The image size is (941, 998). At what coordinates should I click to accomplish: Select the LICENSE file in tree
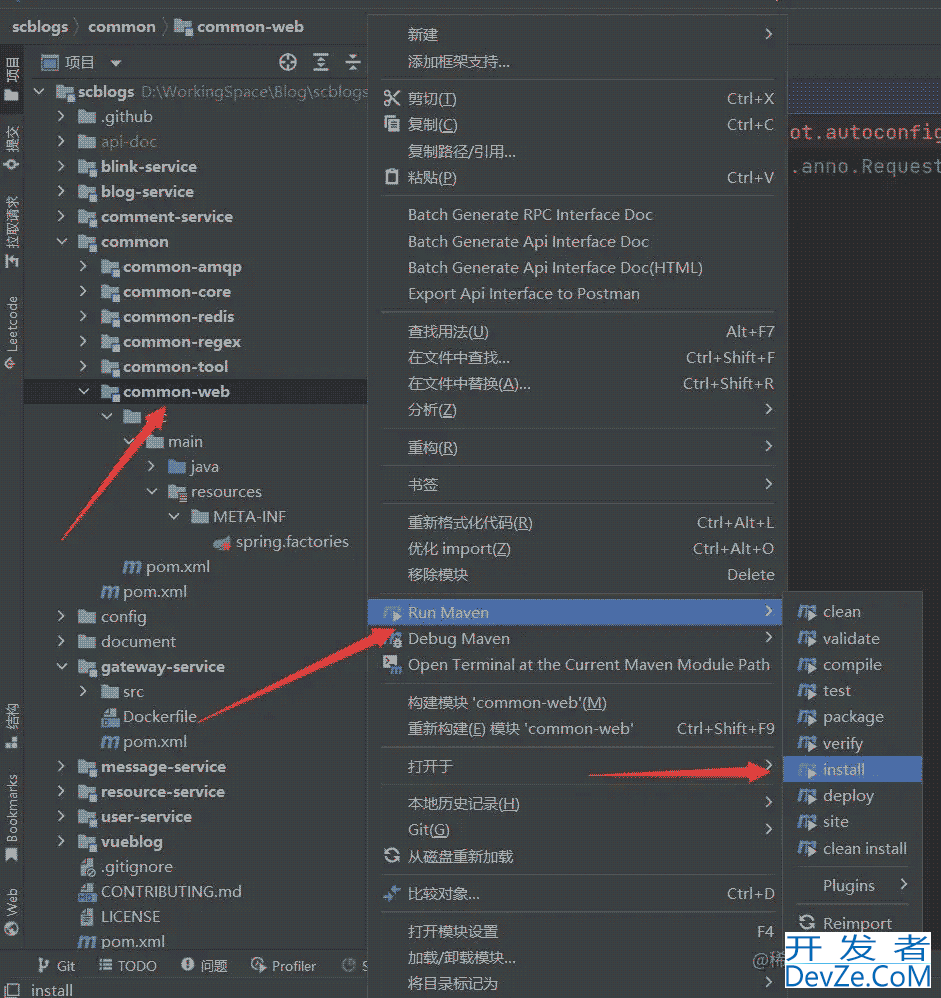click(x=131, y=917)
